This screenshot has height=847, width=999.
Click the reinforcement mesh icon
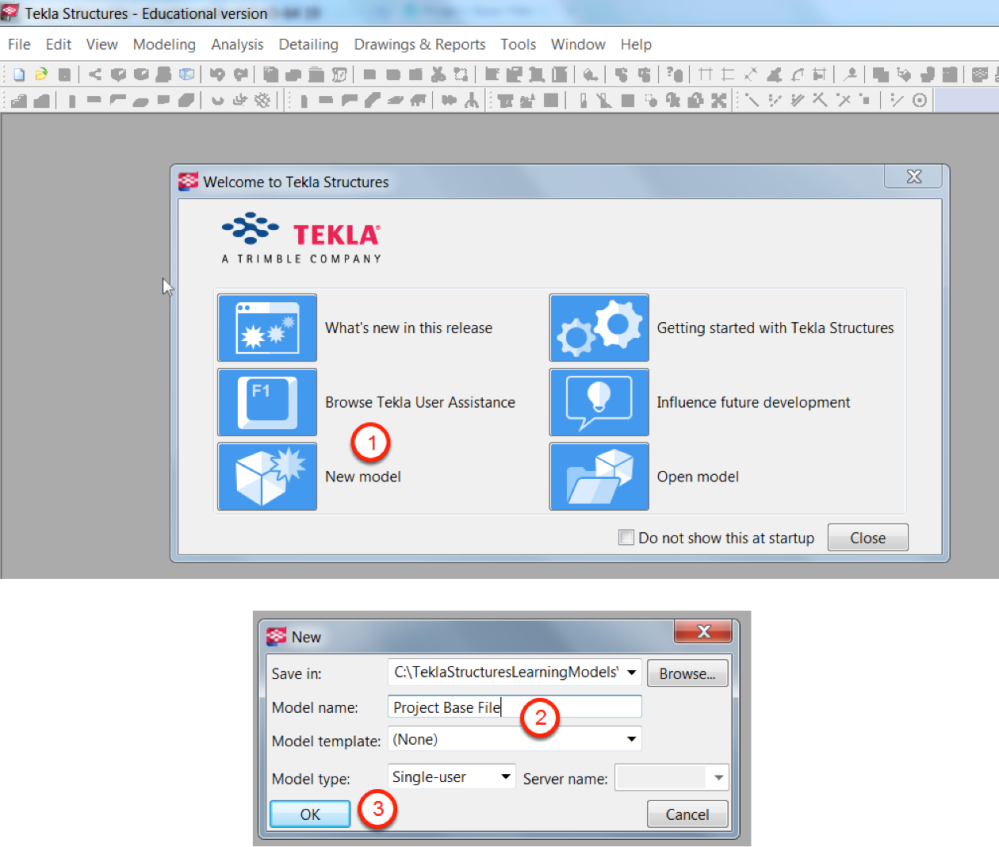[x=262, y=100]
